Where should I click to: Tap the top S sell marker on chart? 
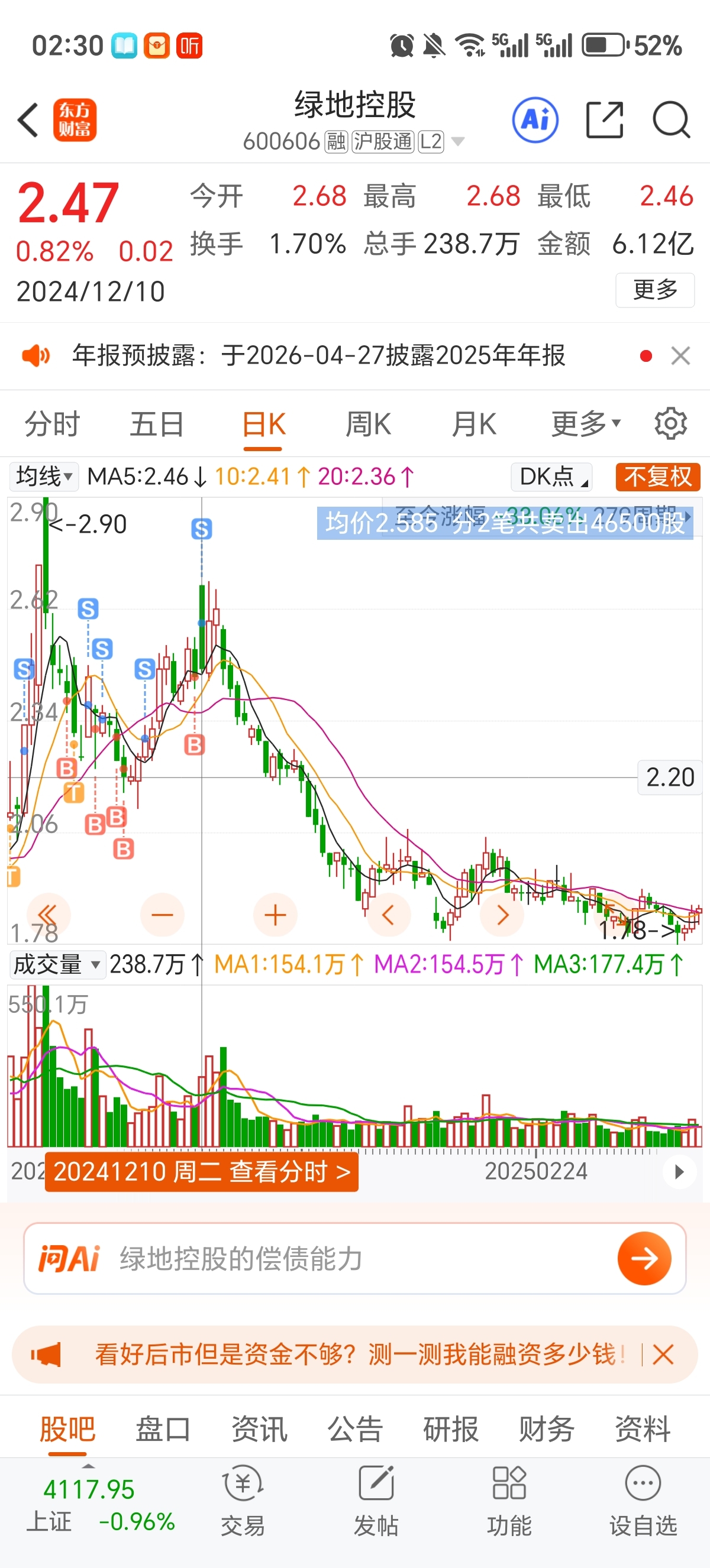coord(202,529)
